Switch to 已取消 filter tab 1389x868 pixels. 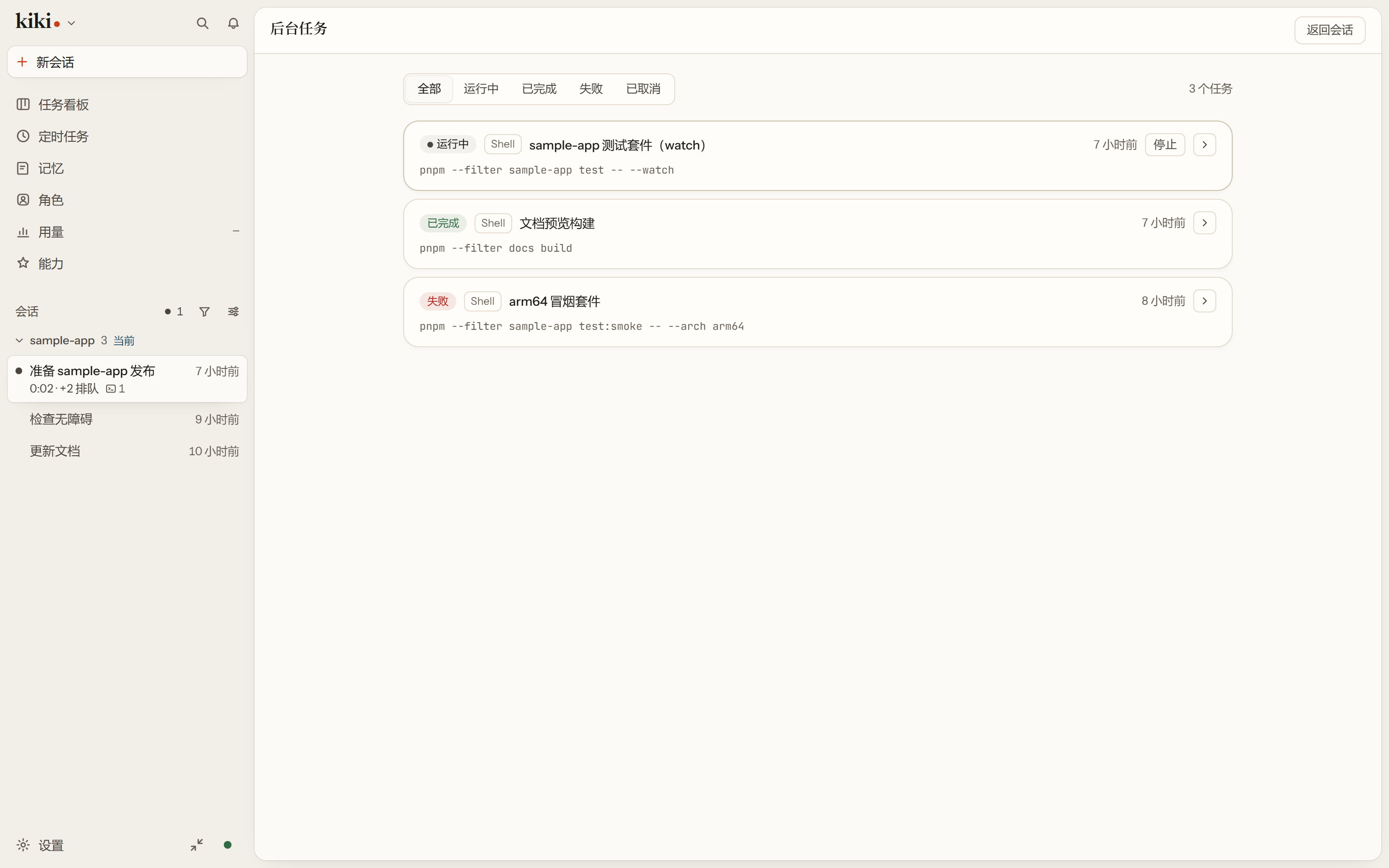(x=643, y=89)
